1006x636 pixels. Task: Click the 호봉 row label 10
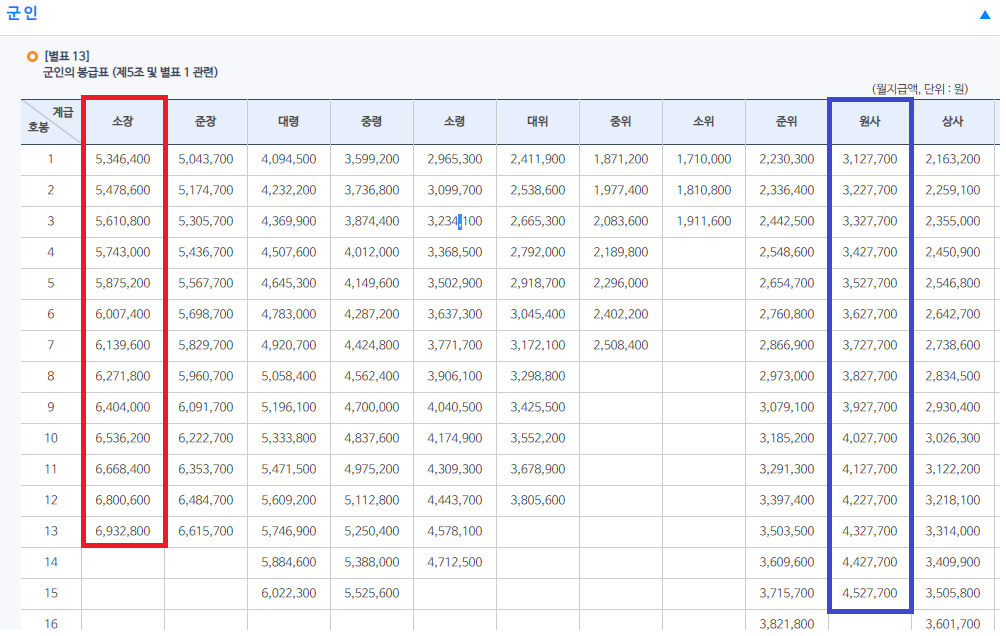click(51, 438)
